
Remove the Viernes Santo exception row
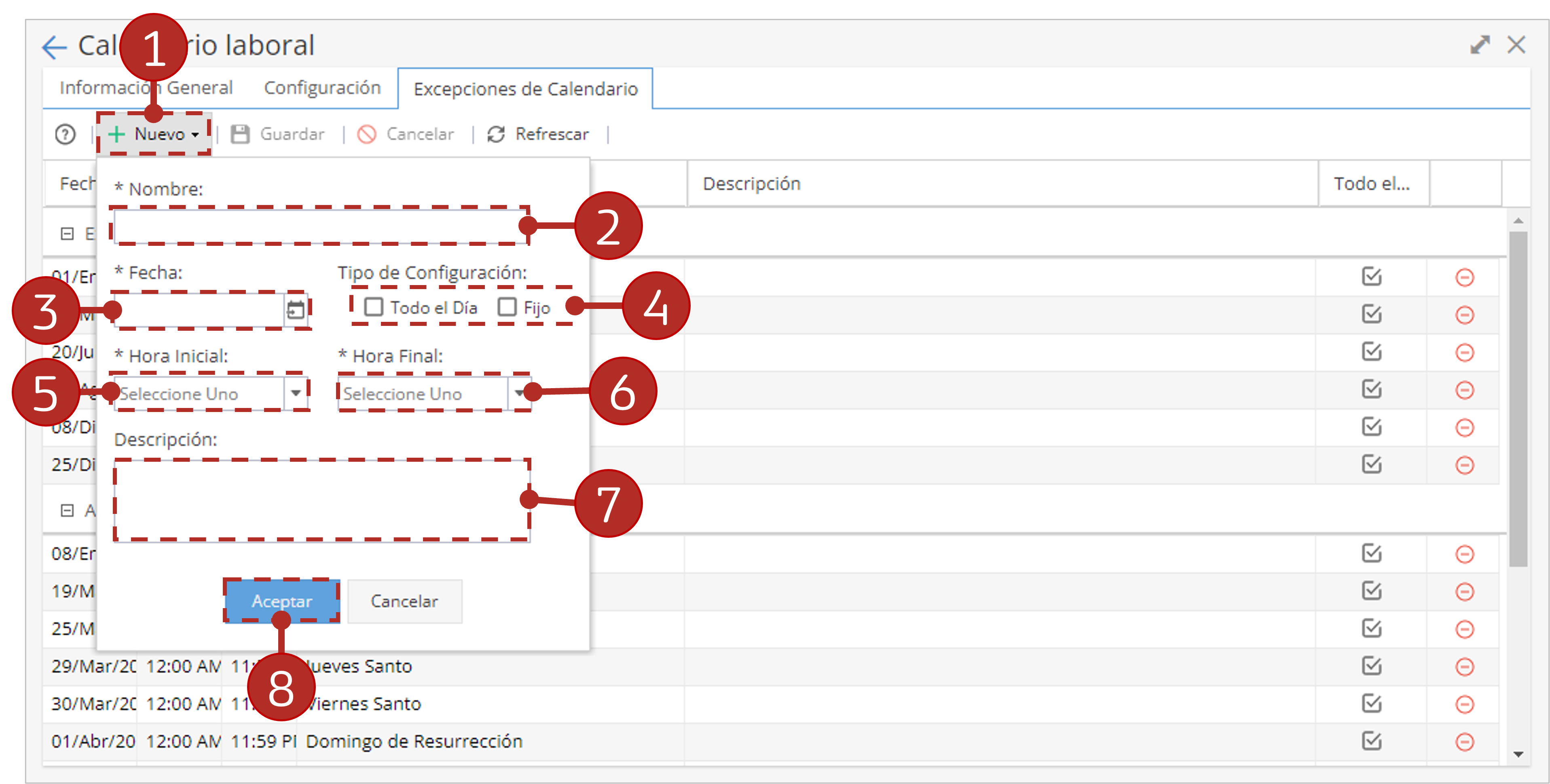coord(1464,704)
